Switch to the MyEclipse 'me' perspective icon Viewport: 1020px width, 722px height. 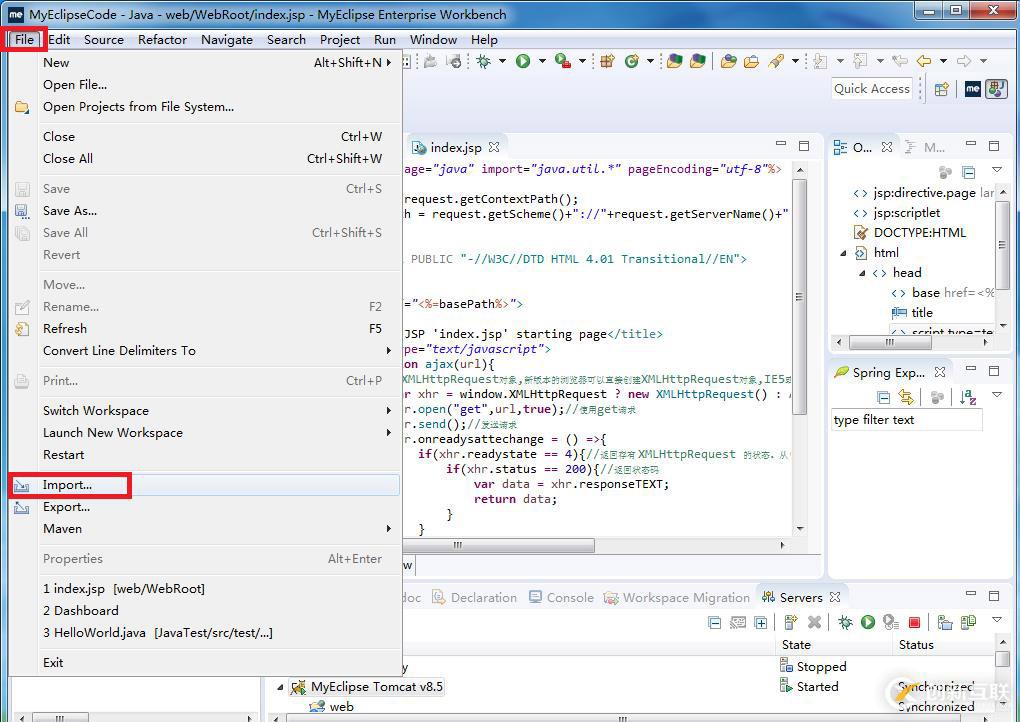(973, 89)
